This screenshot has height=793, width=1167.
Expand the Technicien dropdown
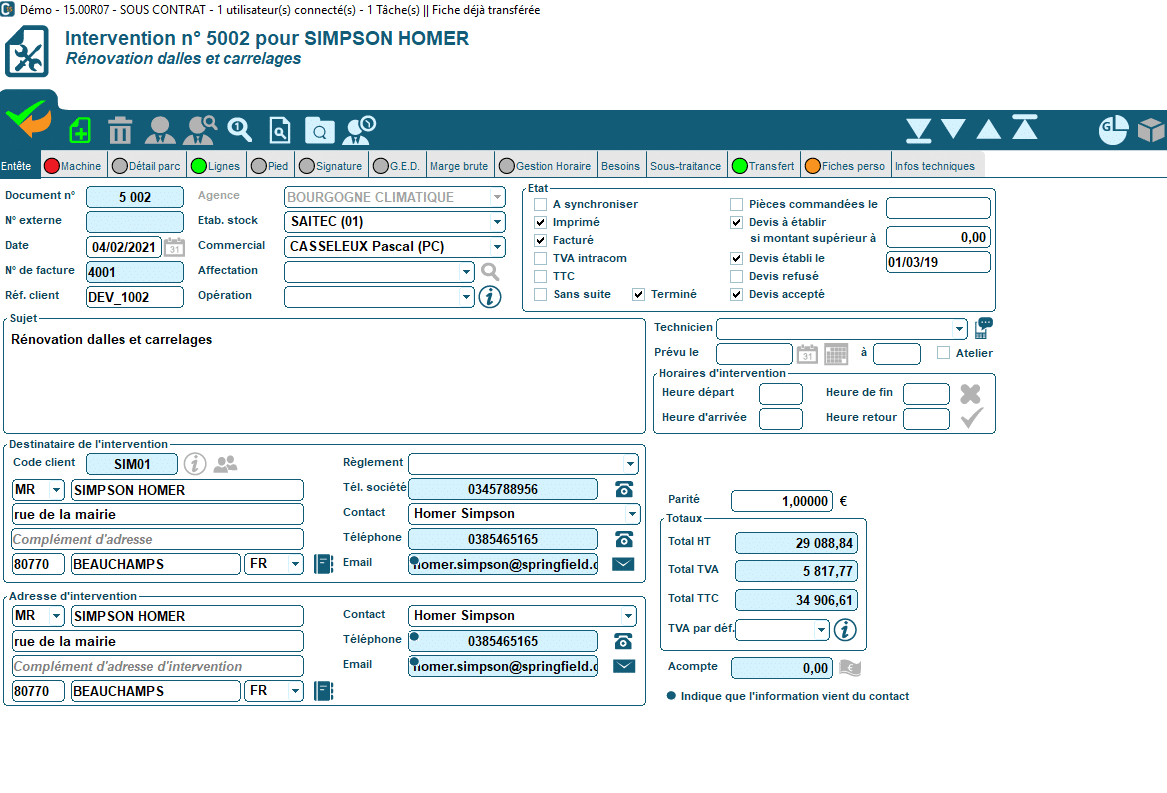point(960,328)
